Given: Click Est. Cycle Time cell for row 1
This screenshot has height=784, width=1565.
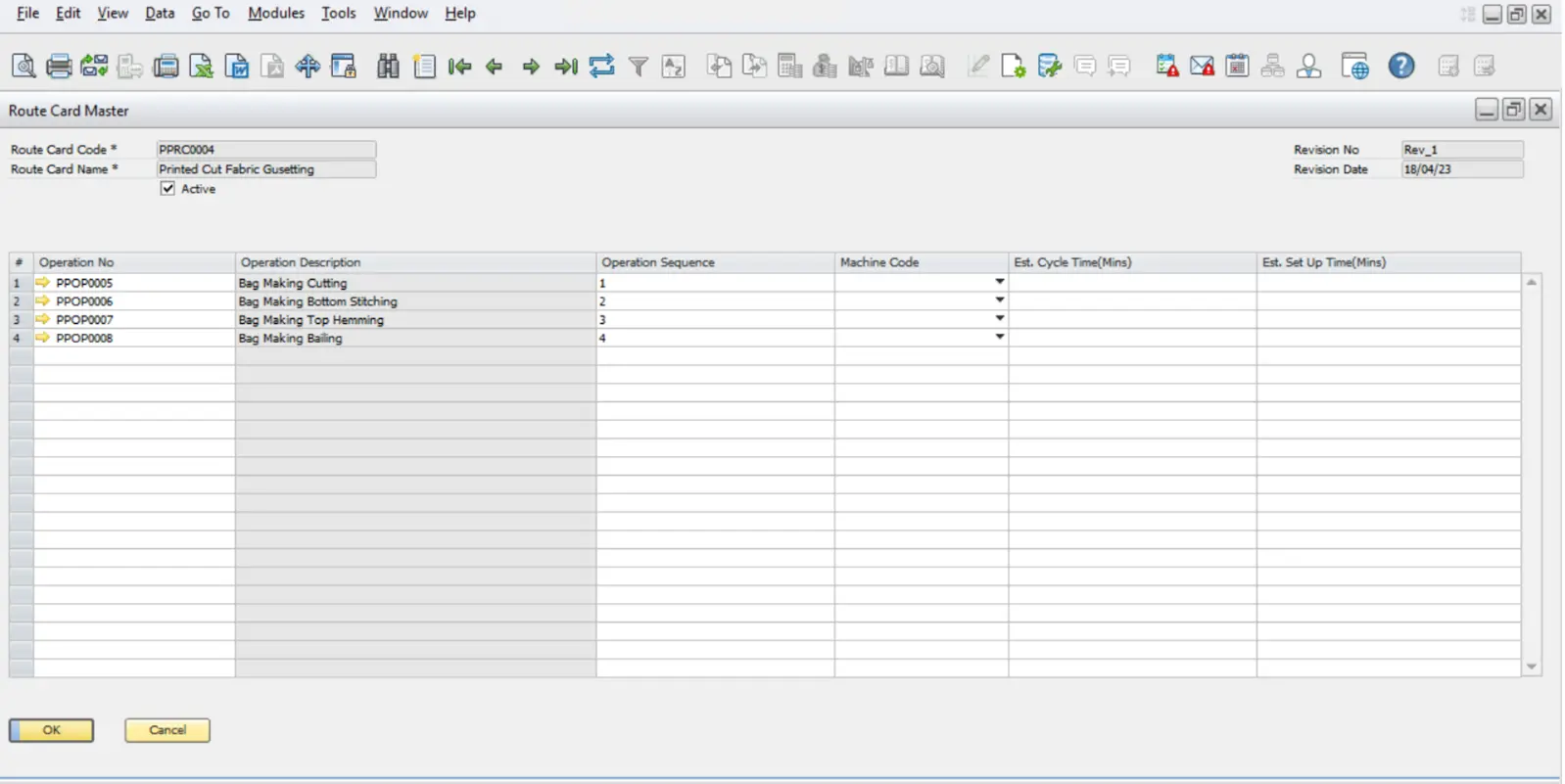Looking at the screenshot, I should point(1132,283).
